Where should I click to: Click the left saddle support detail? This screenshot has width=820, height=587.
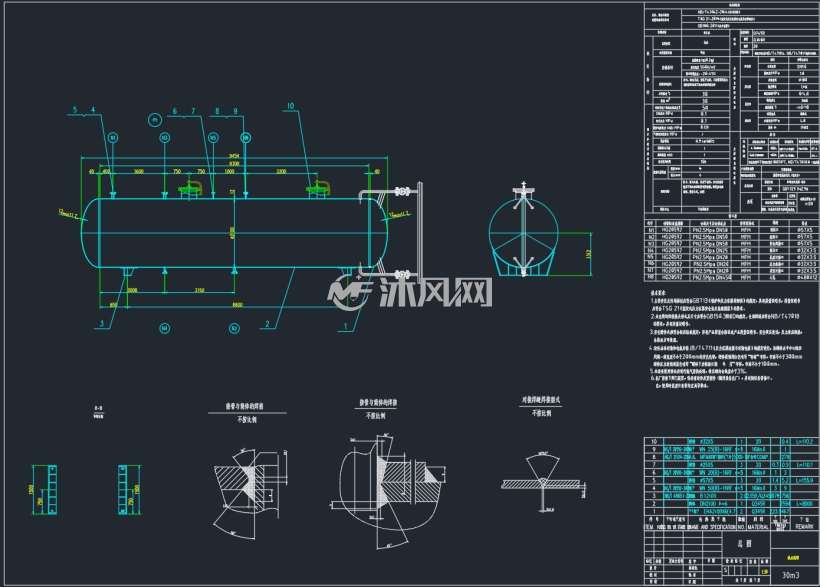pos(52,489)
